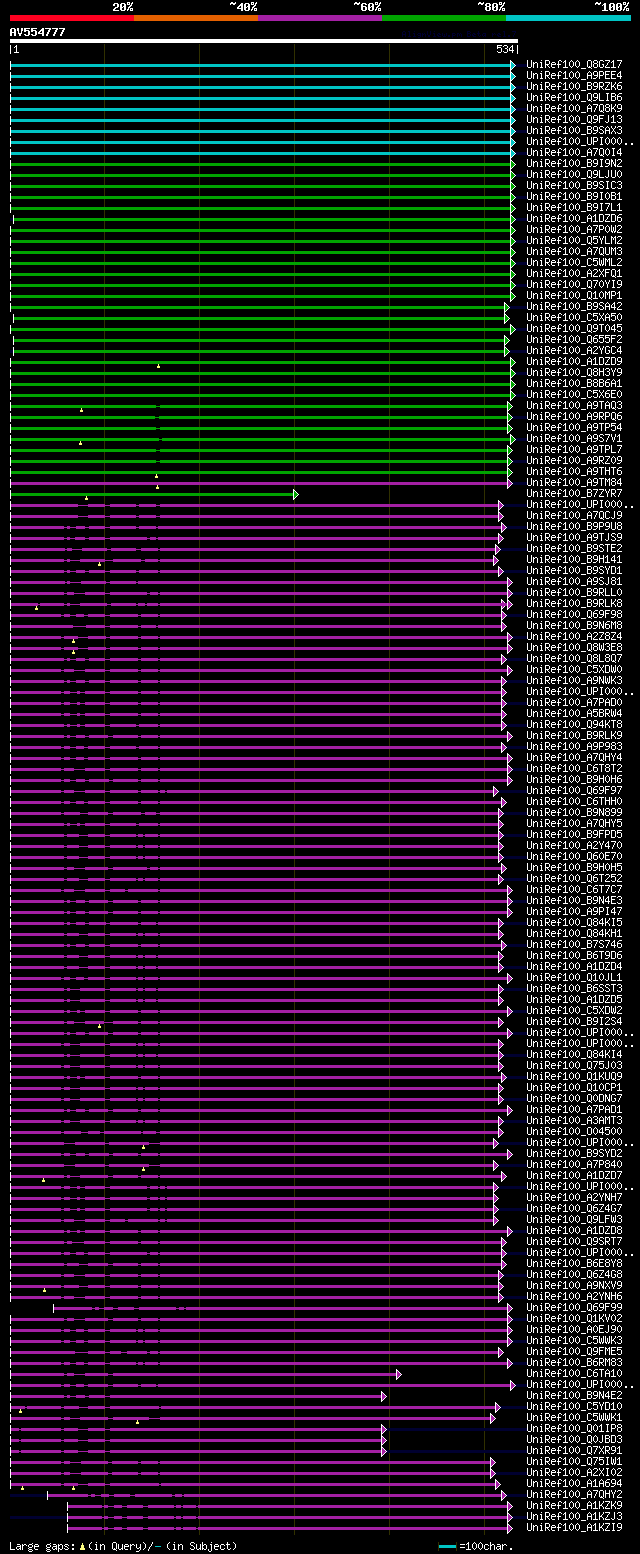
Task: Open entry UniRef100_Q655F2
Action: pyautogui.click(x=574, y=339)
